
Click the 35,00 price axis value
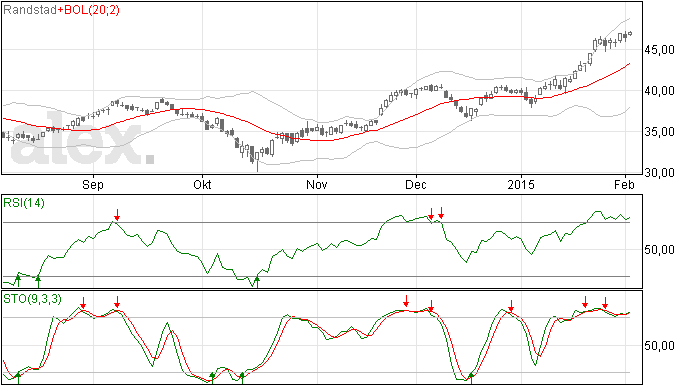[659, 132]
